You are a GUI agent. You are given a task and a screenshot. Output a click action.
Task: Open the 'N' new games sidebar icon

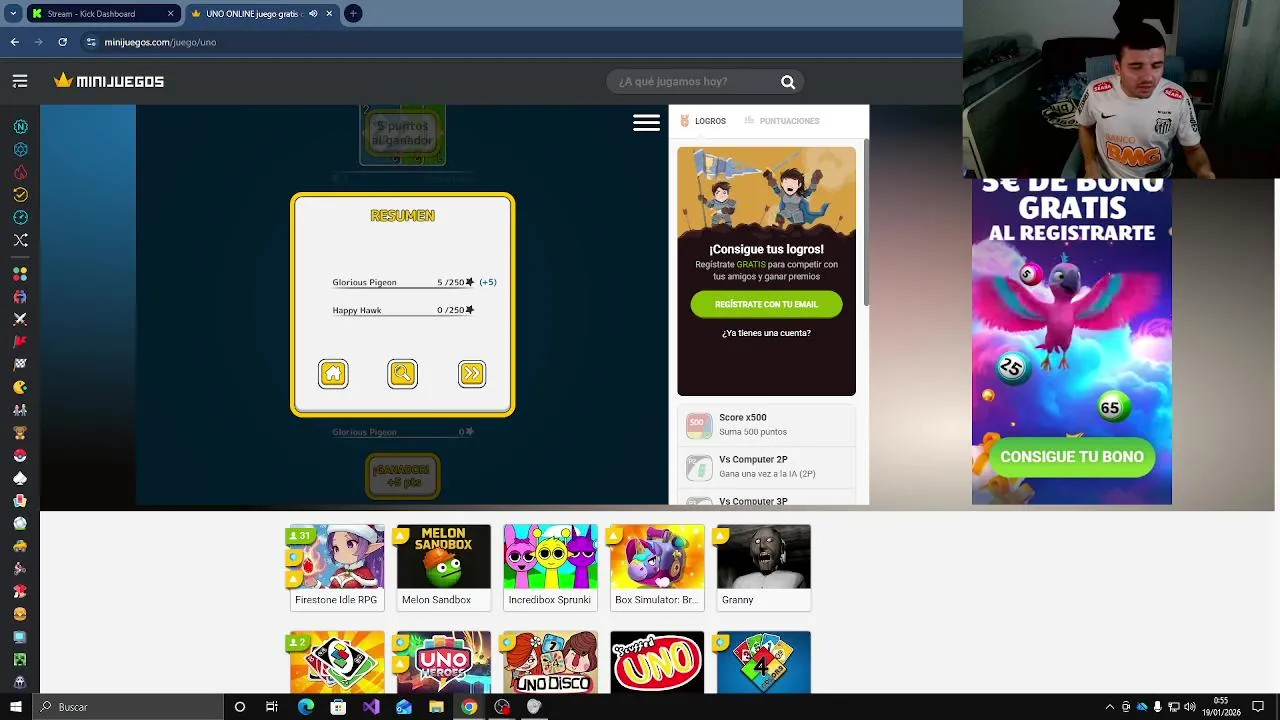click(20, 127)
